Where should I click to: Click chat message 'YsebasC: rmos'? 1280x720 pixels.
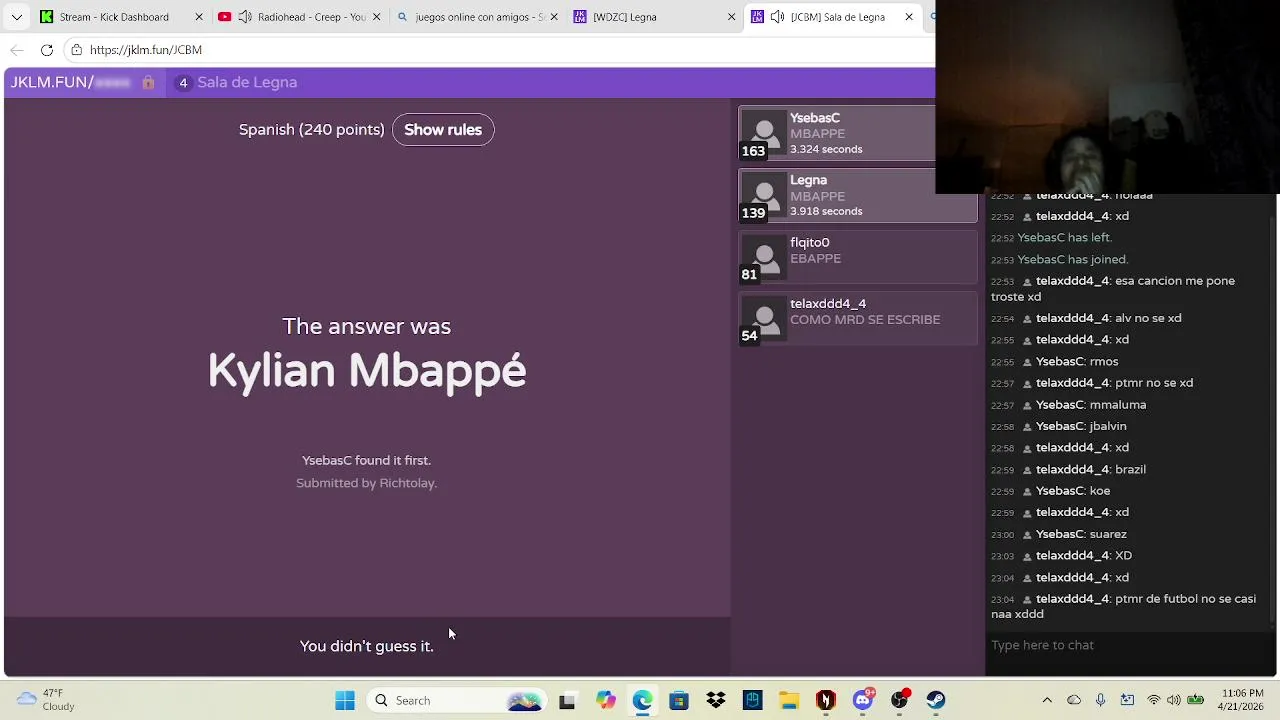(1077, 362)
